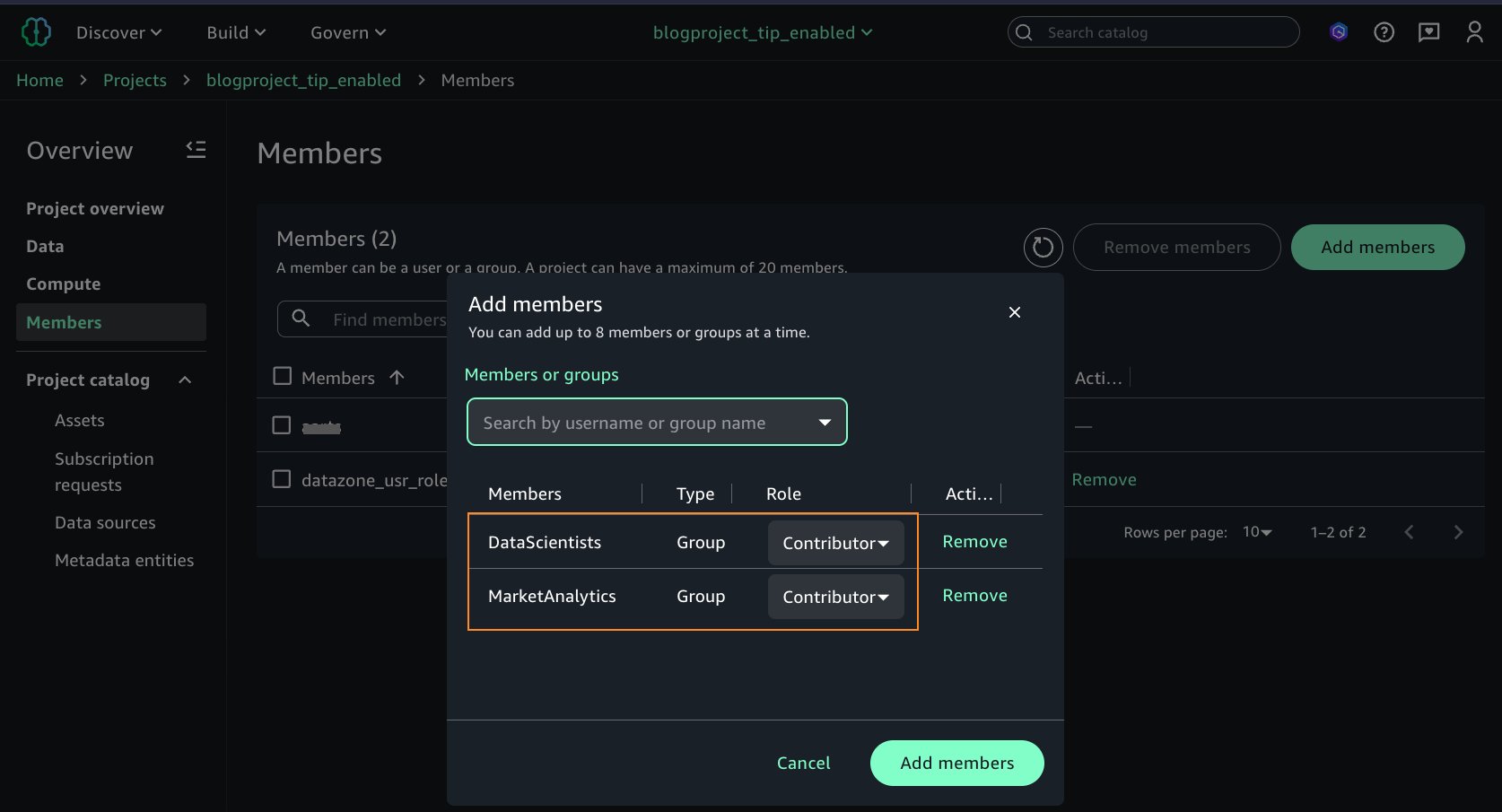The image size is (1502, 812).
Task: Collapse the Overview sidebar panel
Action: pos(196,150)
